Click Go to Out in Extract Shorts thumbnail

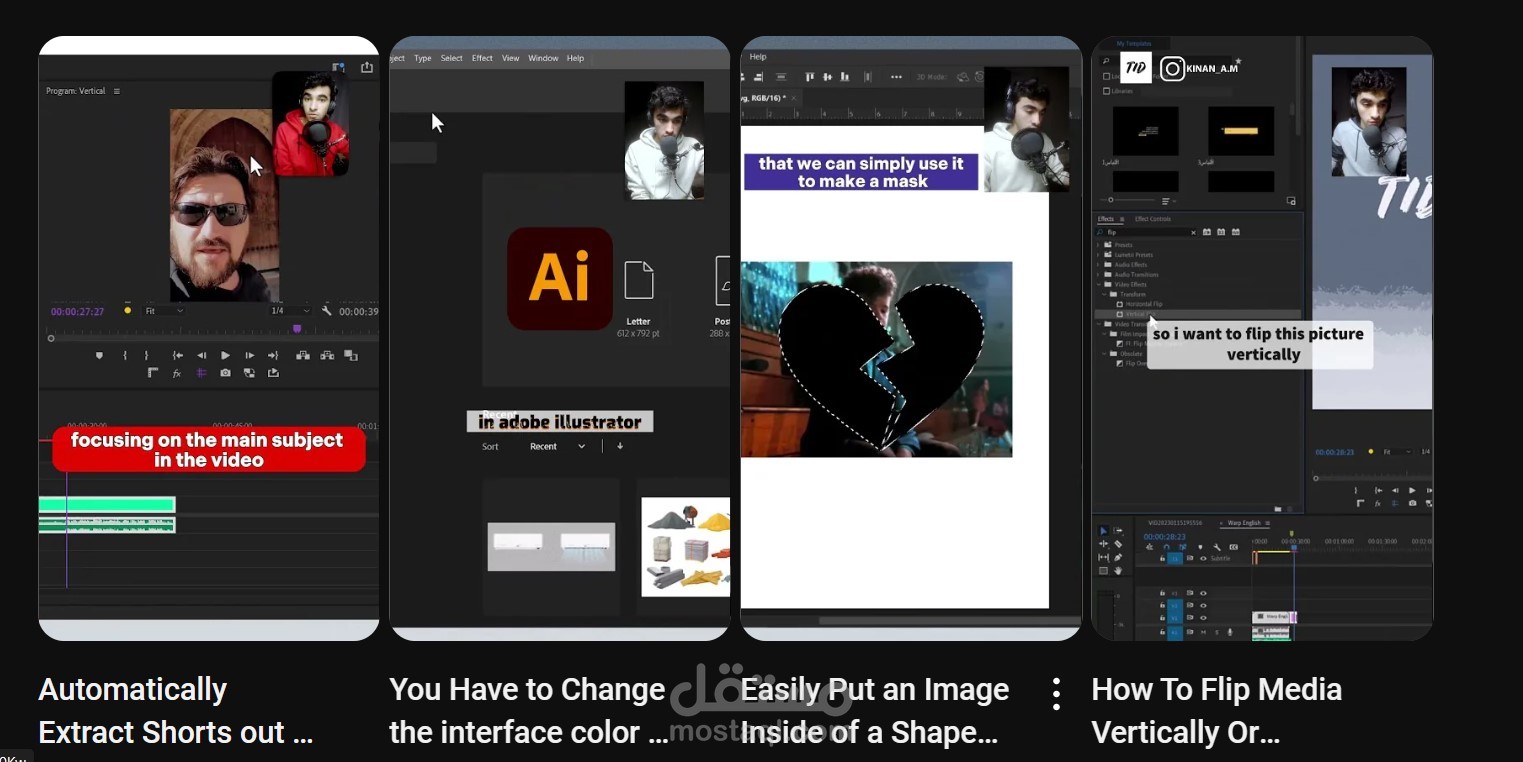(x=273, y=356)
